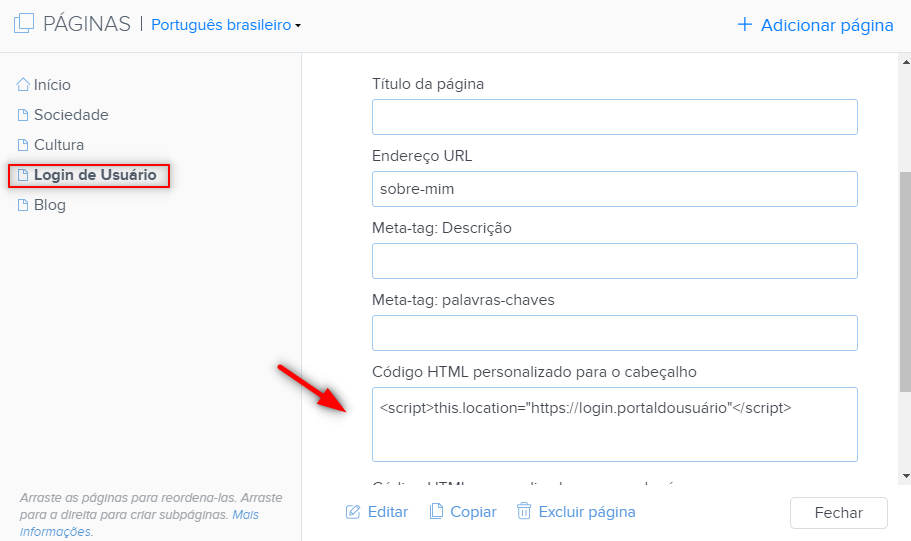Viewport: 911px width, 541px height.
Task: Click the Páginas stacked-pages icon
Action: [24, 24]
